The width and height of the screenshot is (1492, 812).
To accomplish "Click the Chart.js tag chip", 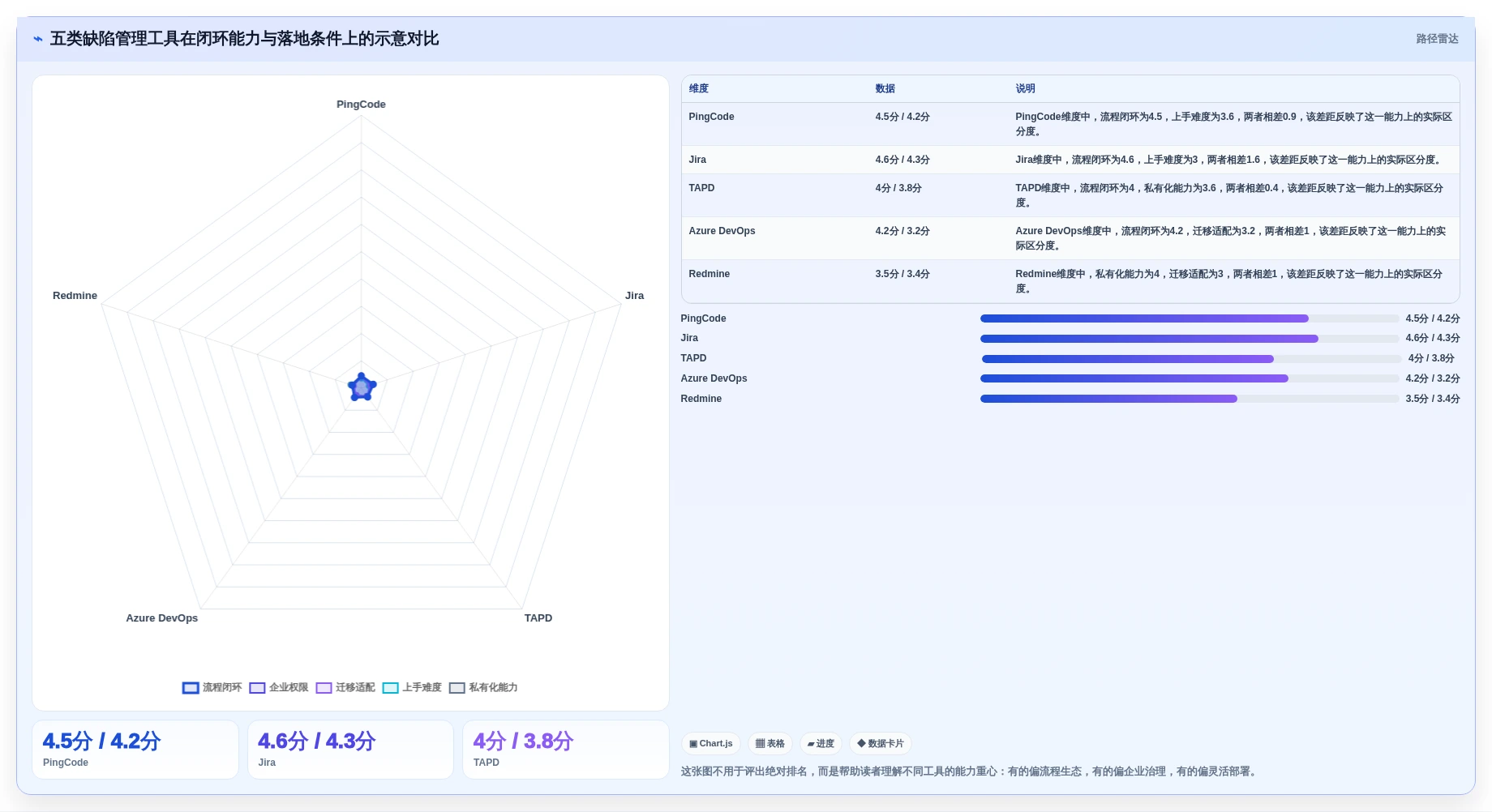I will coord(711,743).
